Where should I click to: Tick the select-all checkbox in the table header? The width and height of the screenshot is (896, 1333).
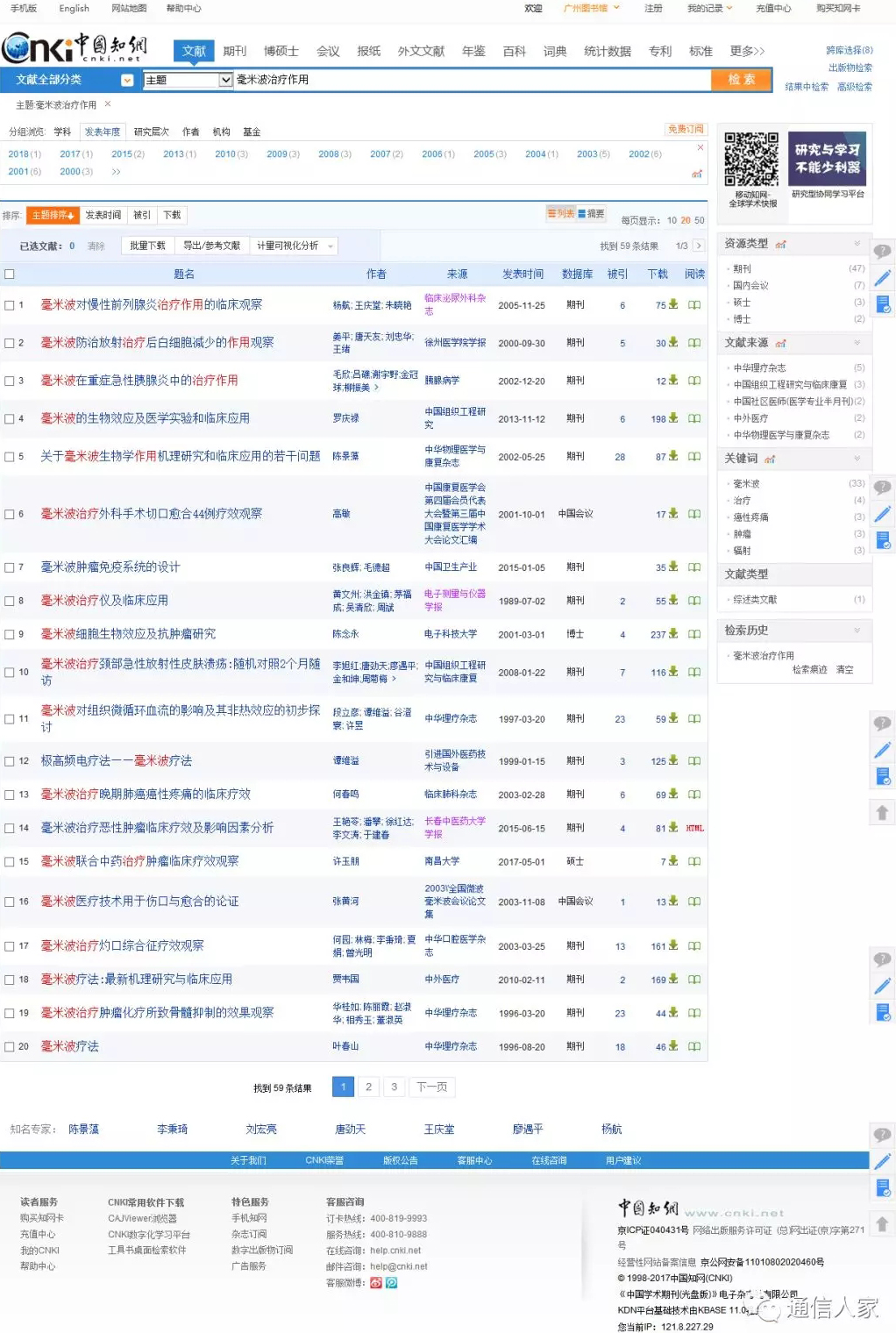pyautogui.click(x=10, y=274)
